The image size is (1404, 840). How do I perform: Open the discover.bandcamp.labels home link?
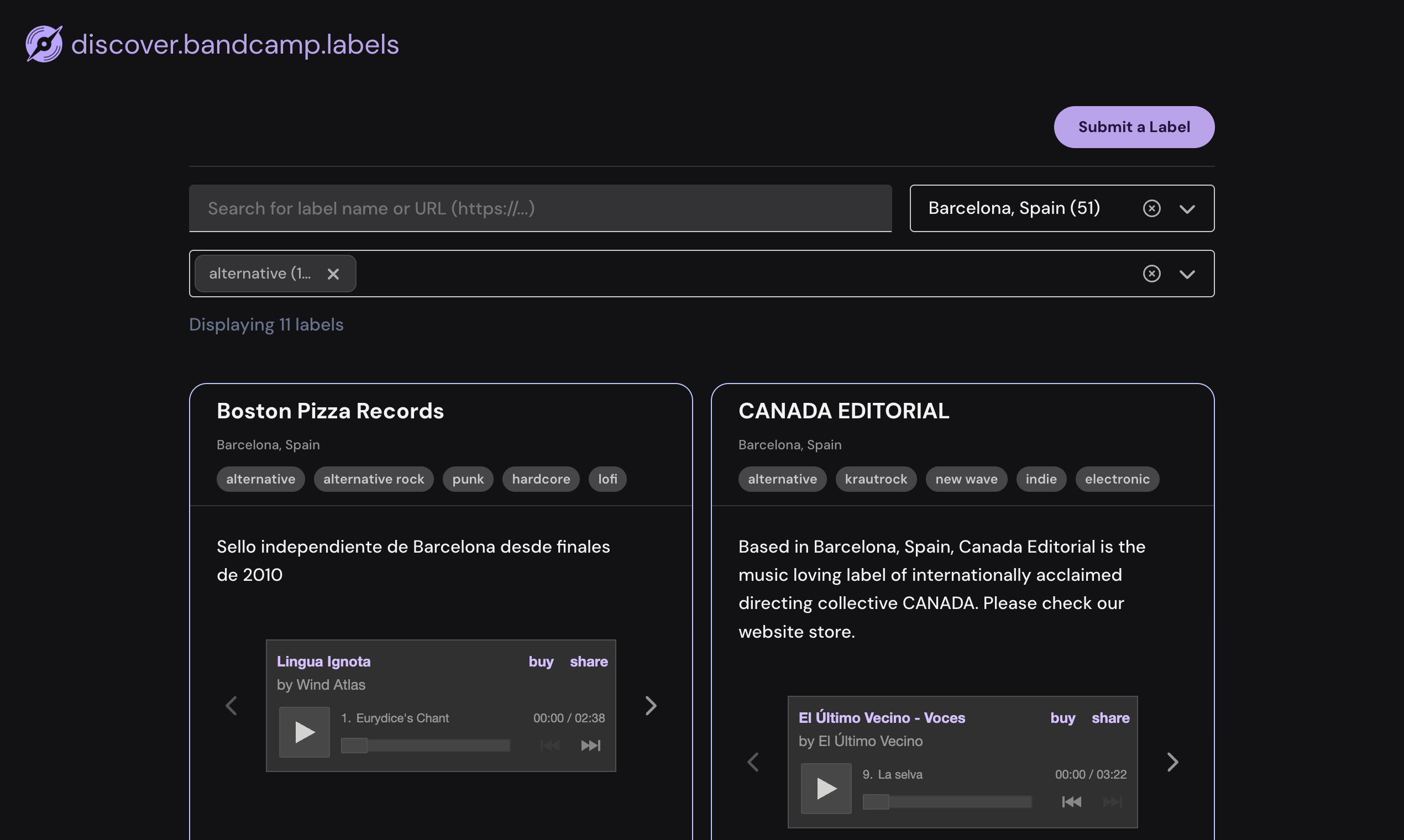pyautogui.click(x=212, y=44)
